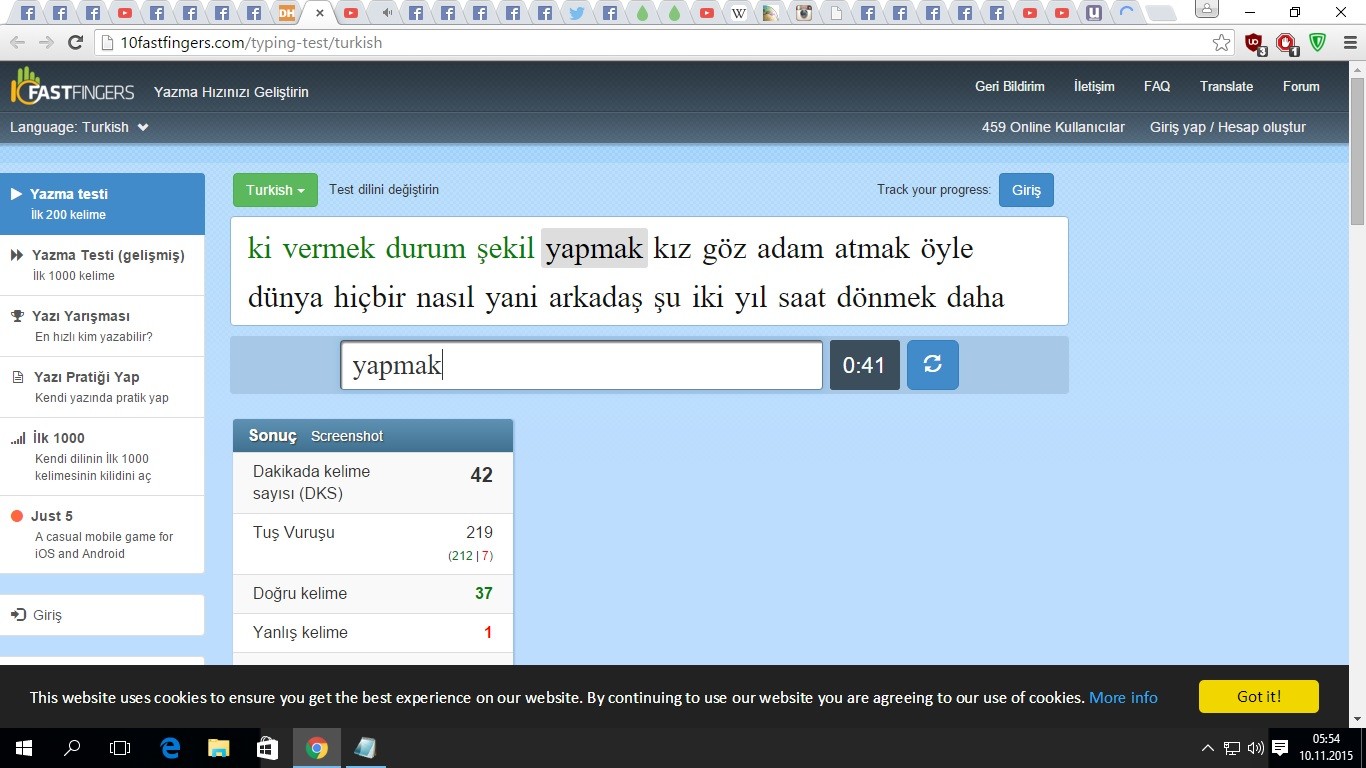Open the Chrome user profile button
This screenshot has height=768, width=1366.
click(1207, 10)
